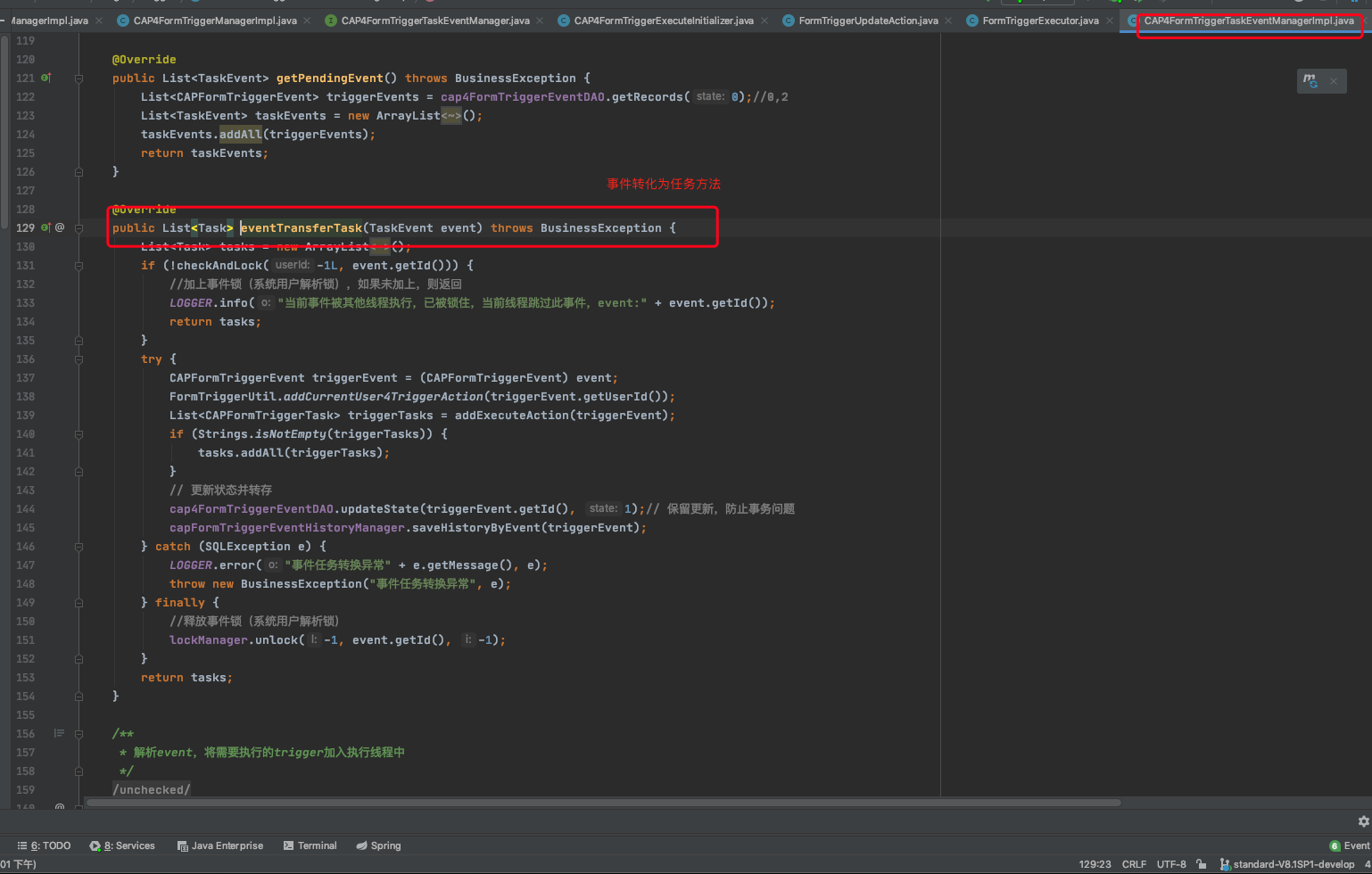Collapse the getPendingEvent method at line 121
Screen dimensions: 1372x874
click(79, 78)
